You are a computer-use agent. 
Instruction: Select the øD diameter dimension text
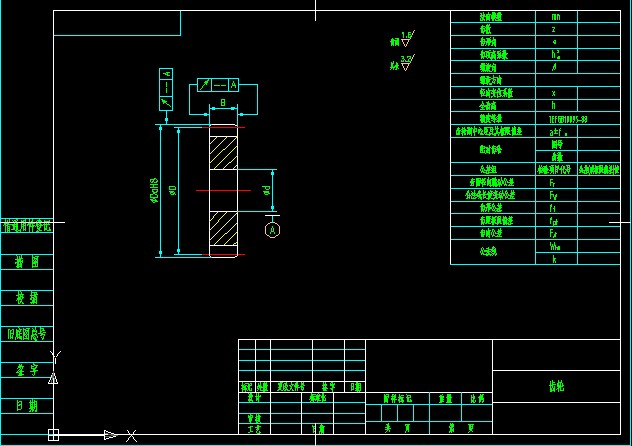point(173,190)
